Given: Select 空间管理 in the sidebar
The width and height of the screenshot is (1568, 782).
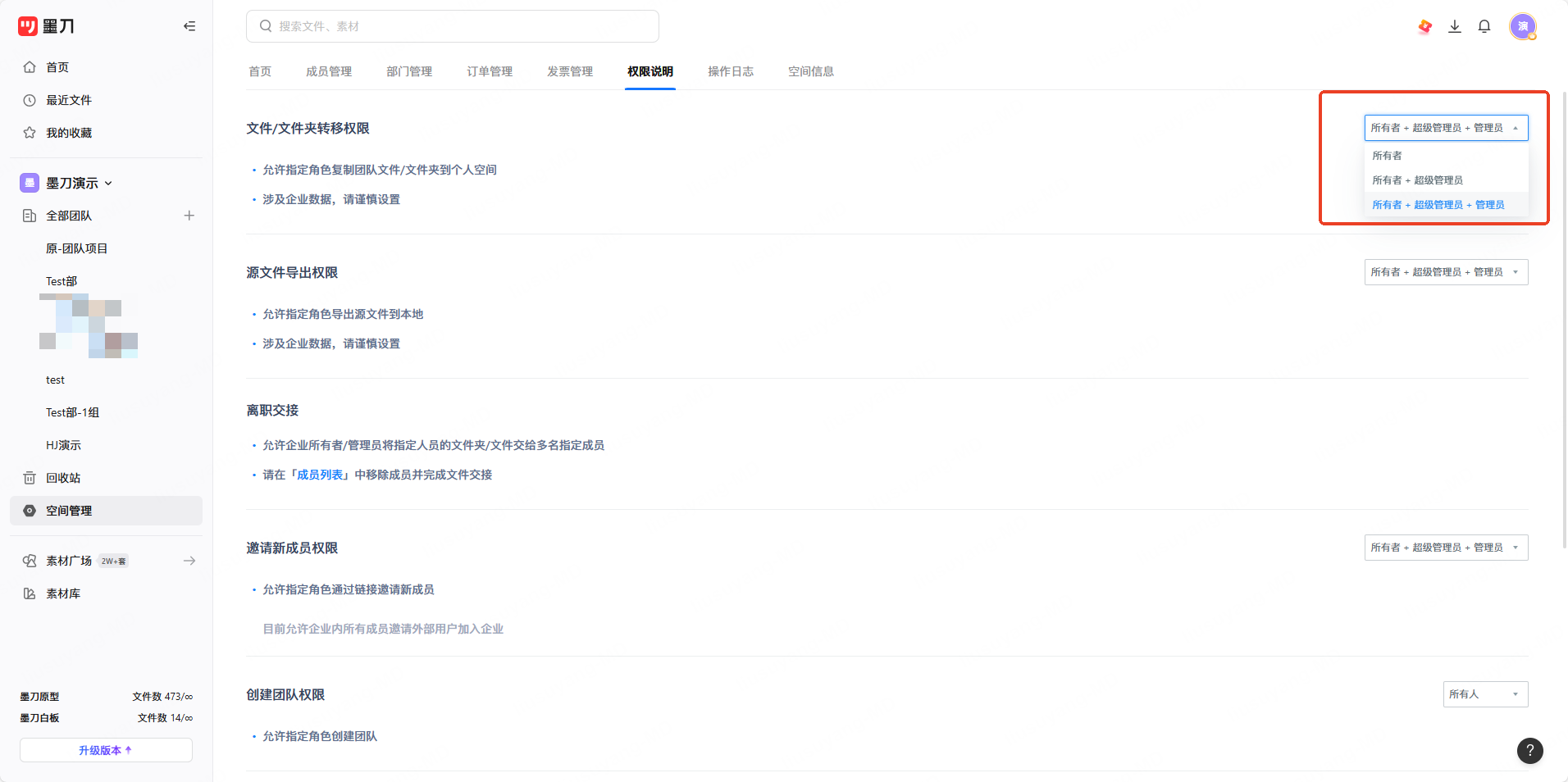Looking at the screenshot, I should [x=106, y=511].
